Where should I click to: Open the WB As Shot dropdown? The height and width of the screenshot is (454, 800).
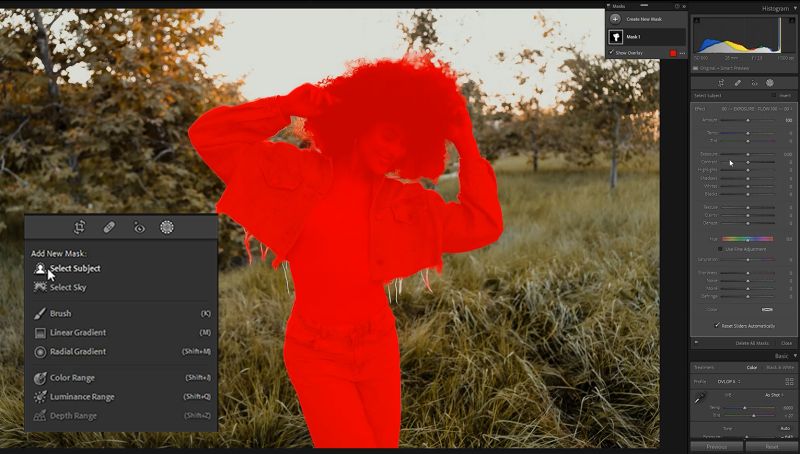pos(774,395)
